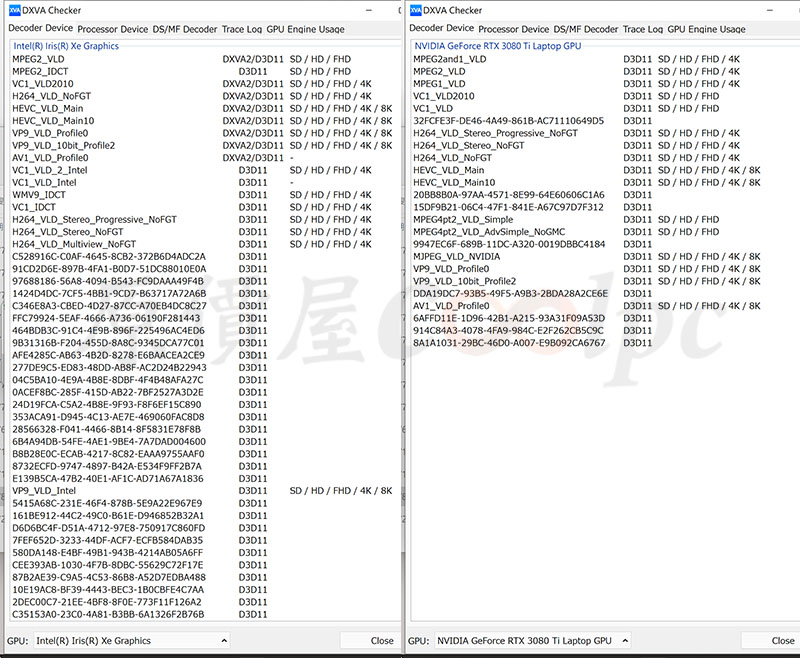Switch to Processor Device tab in NVIDIA window

pos(514,29)
